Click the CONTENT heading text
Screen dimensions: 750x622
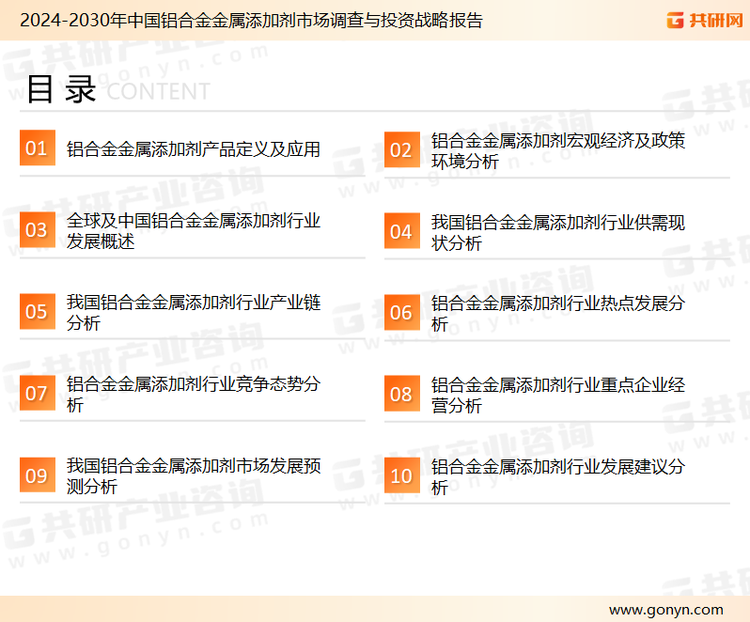point(158,91)
